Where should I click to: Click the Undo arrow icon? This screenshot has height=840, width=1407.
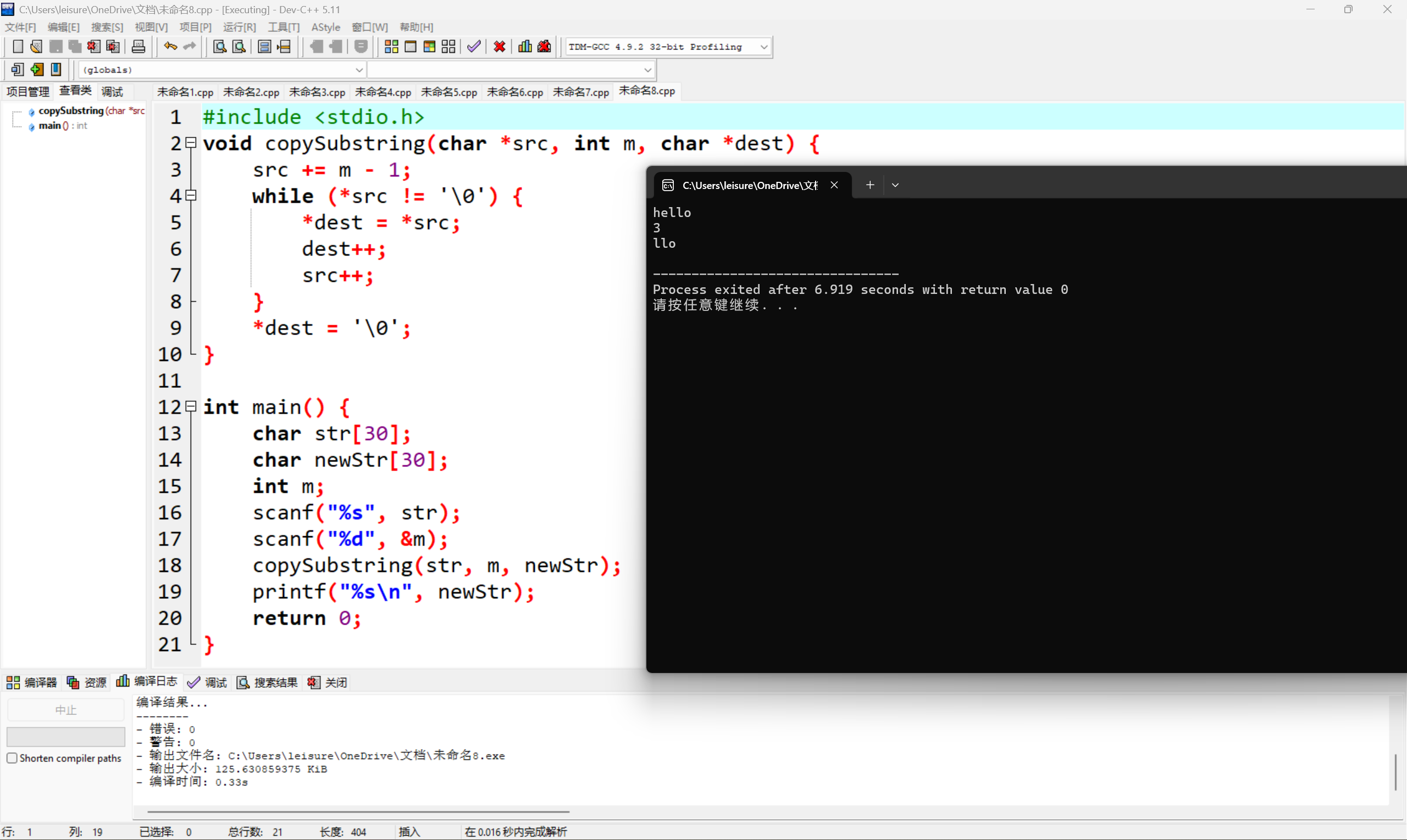click(169, 46)
